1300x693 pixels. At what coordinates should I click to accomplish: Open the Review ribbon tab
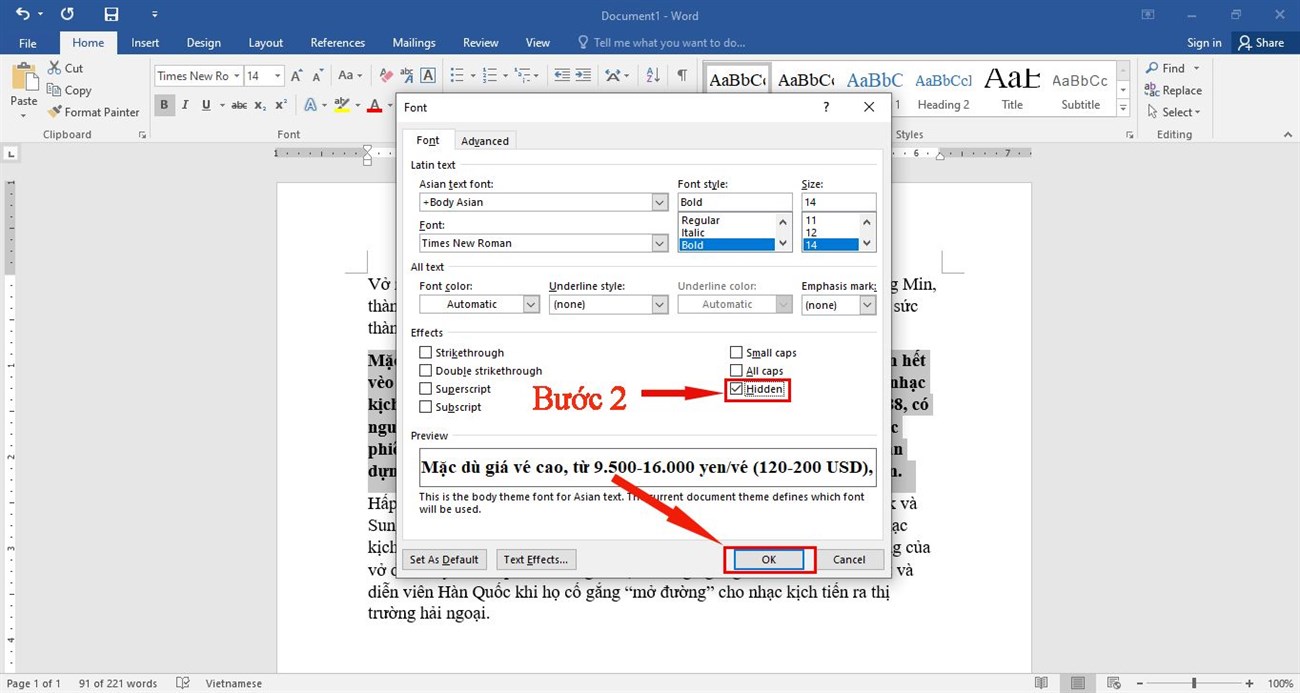[x=480, y=43]
